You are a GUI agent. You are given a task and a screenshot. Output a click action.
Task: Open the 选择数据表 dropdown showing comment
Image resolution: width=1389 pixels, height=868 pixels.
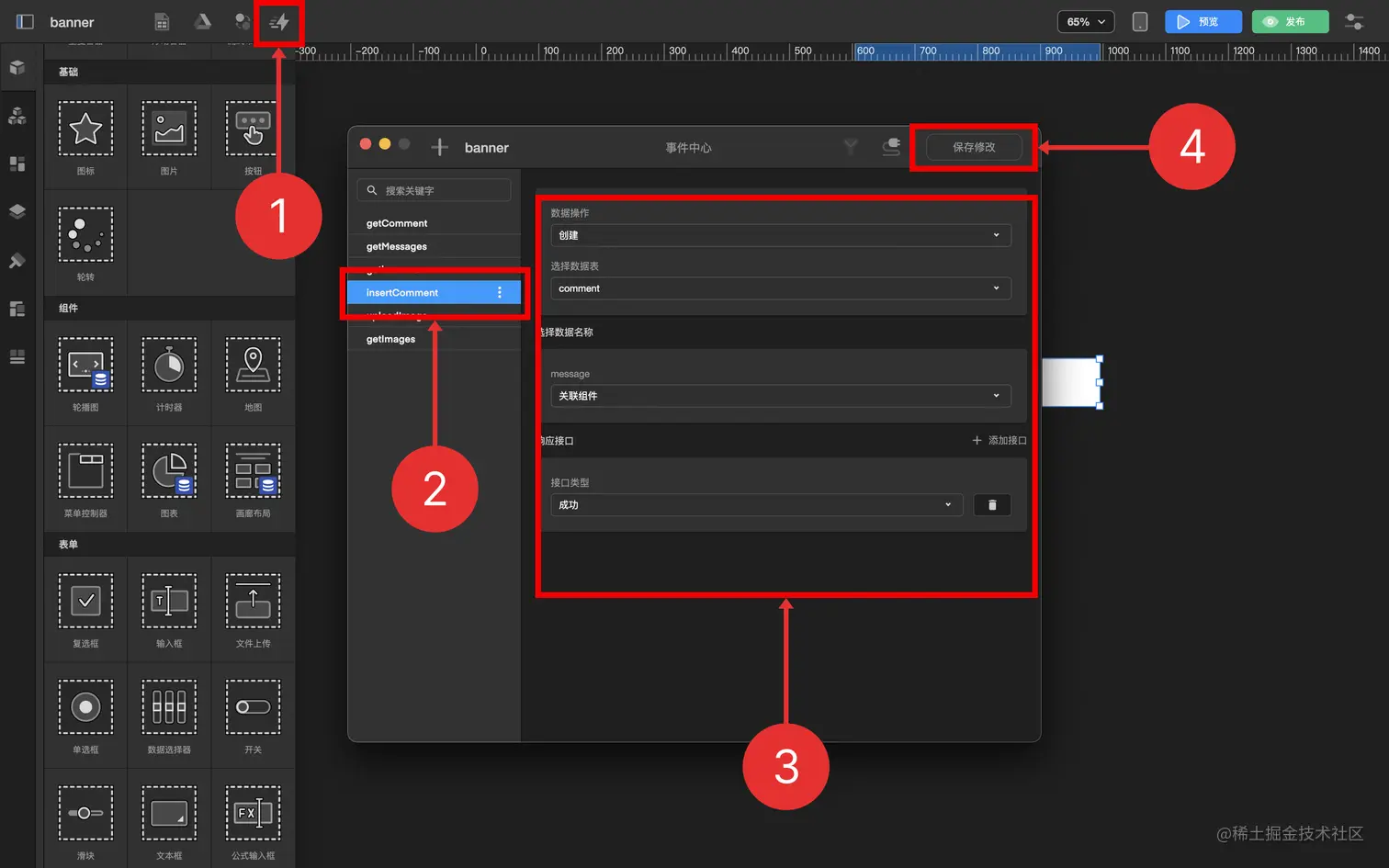781,288
